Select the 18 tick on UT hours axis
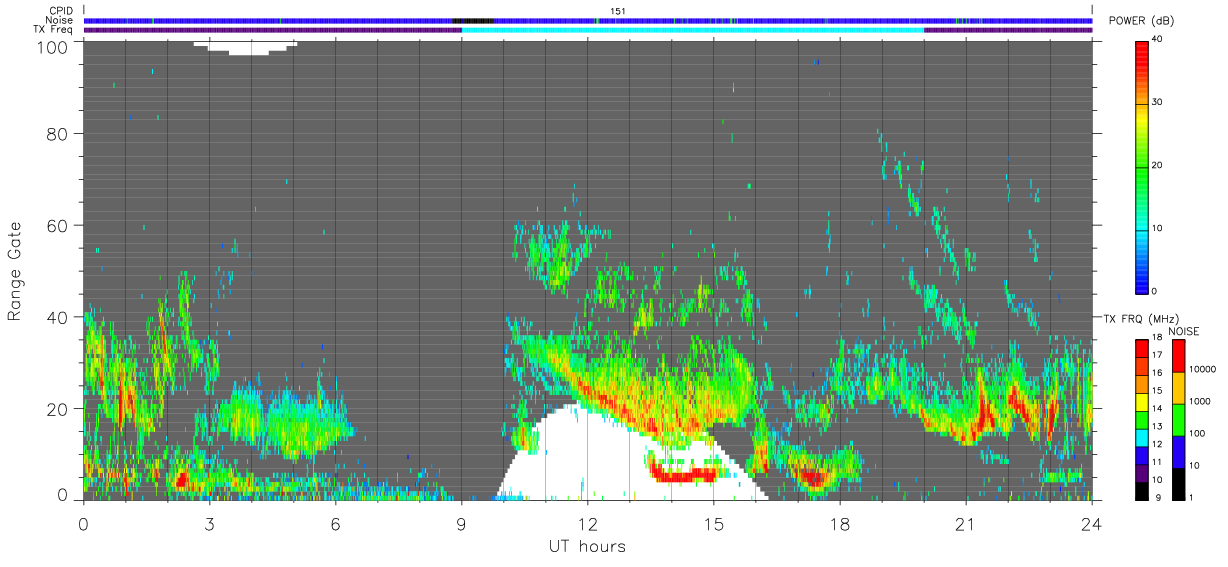Image resolution: width=1228 pixels, height=567 pixels. pyautogui.click(x=840, y=524)
